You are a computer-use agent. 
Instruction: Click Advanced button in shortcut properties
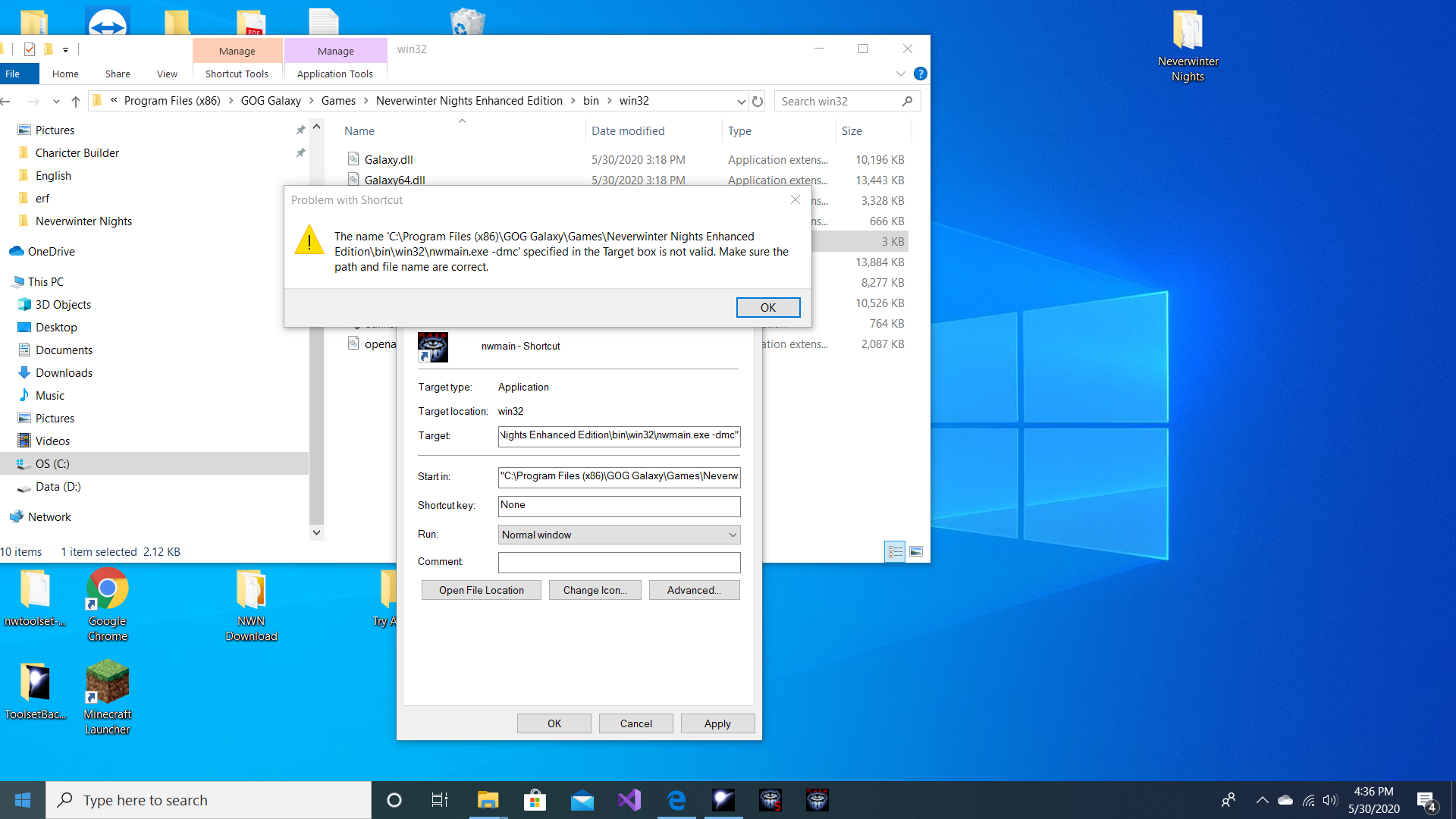pyautogui.click(x=694, y=590)
